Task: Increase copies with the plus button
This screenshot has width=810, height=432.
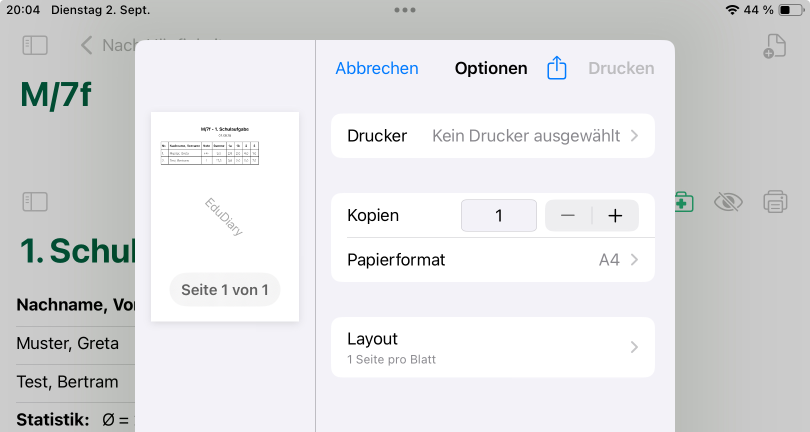Action: pos(615,216)
